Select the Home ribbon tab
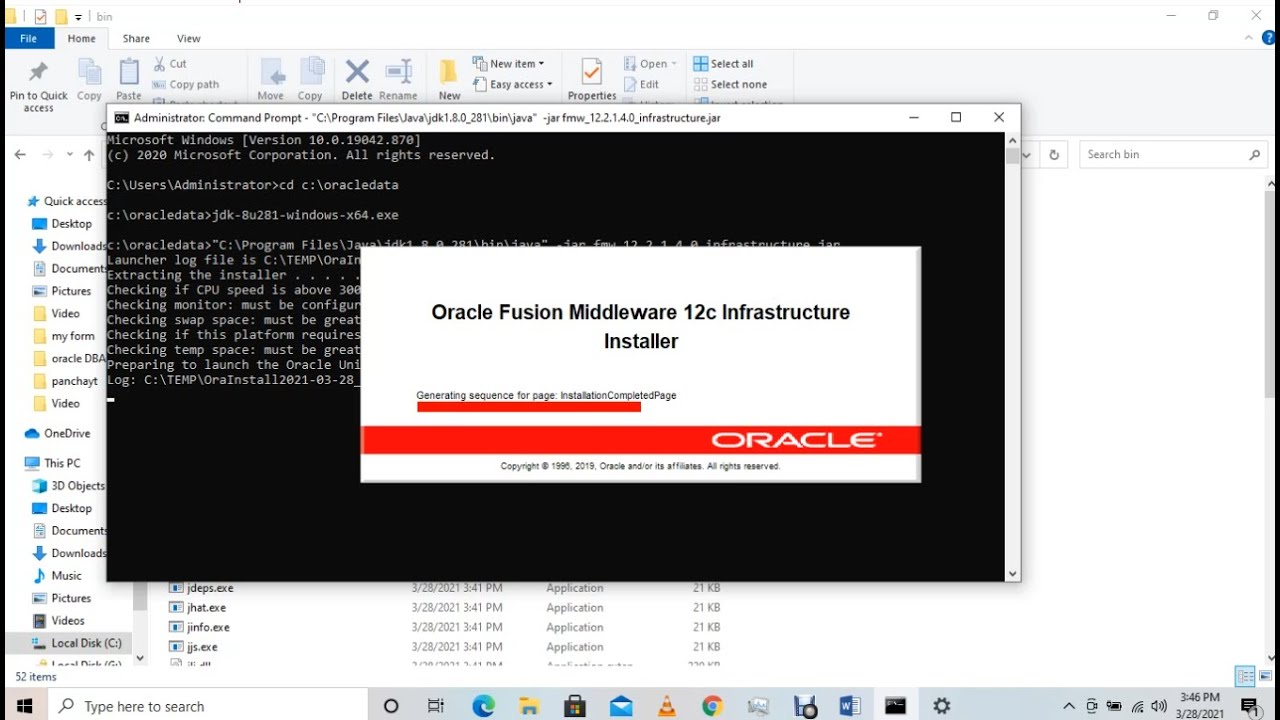 tap(82, 38)
